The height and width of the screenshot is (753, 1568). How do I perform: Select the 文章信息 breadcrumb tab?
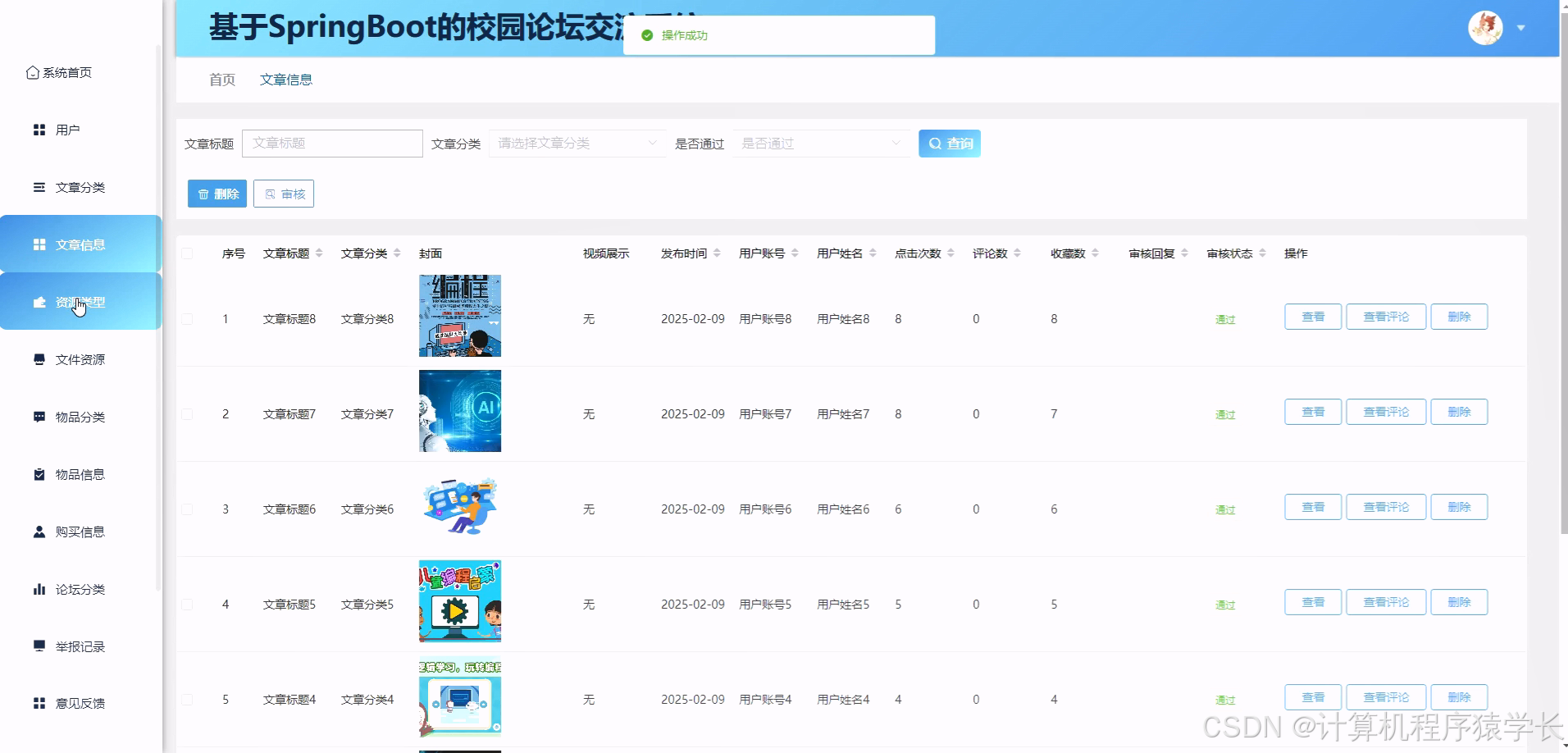coord(285,79)
